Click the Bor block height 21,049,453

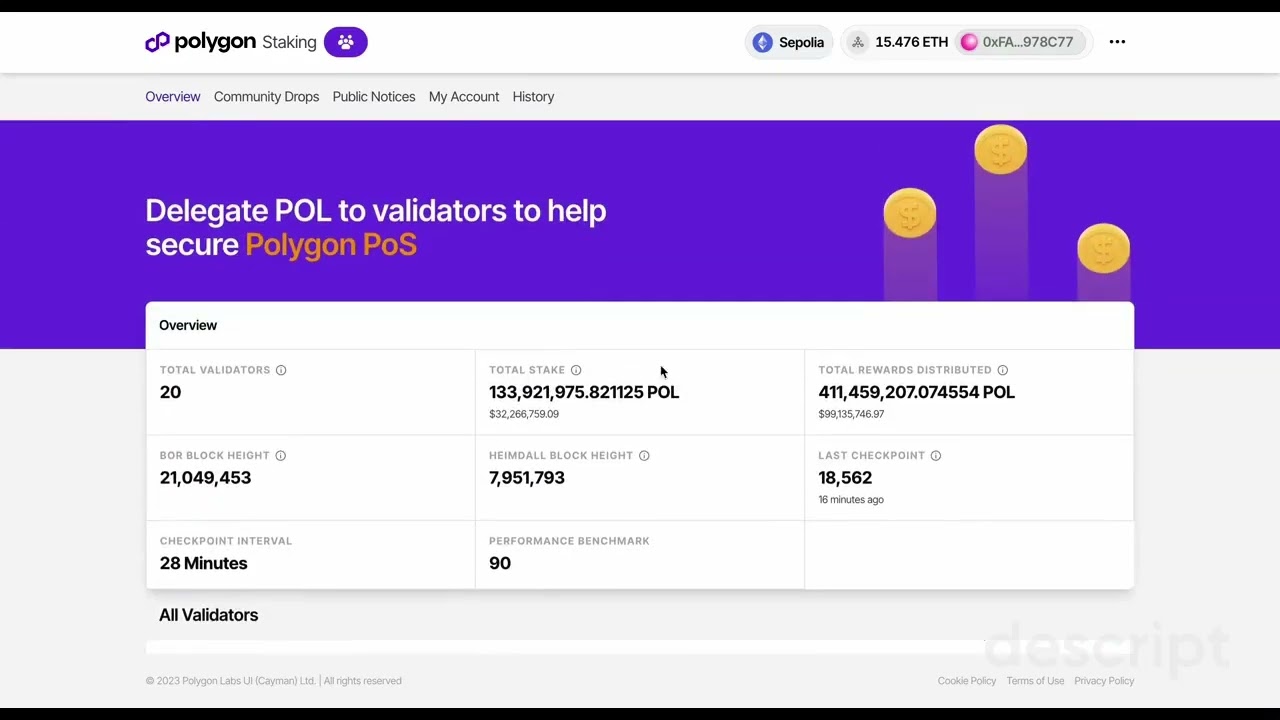point(205,478)
